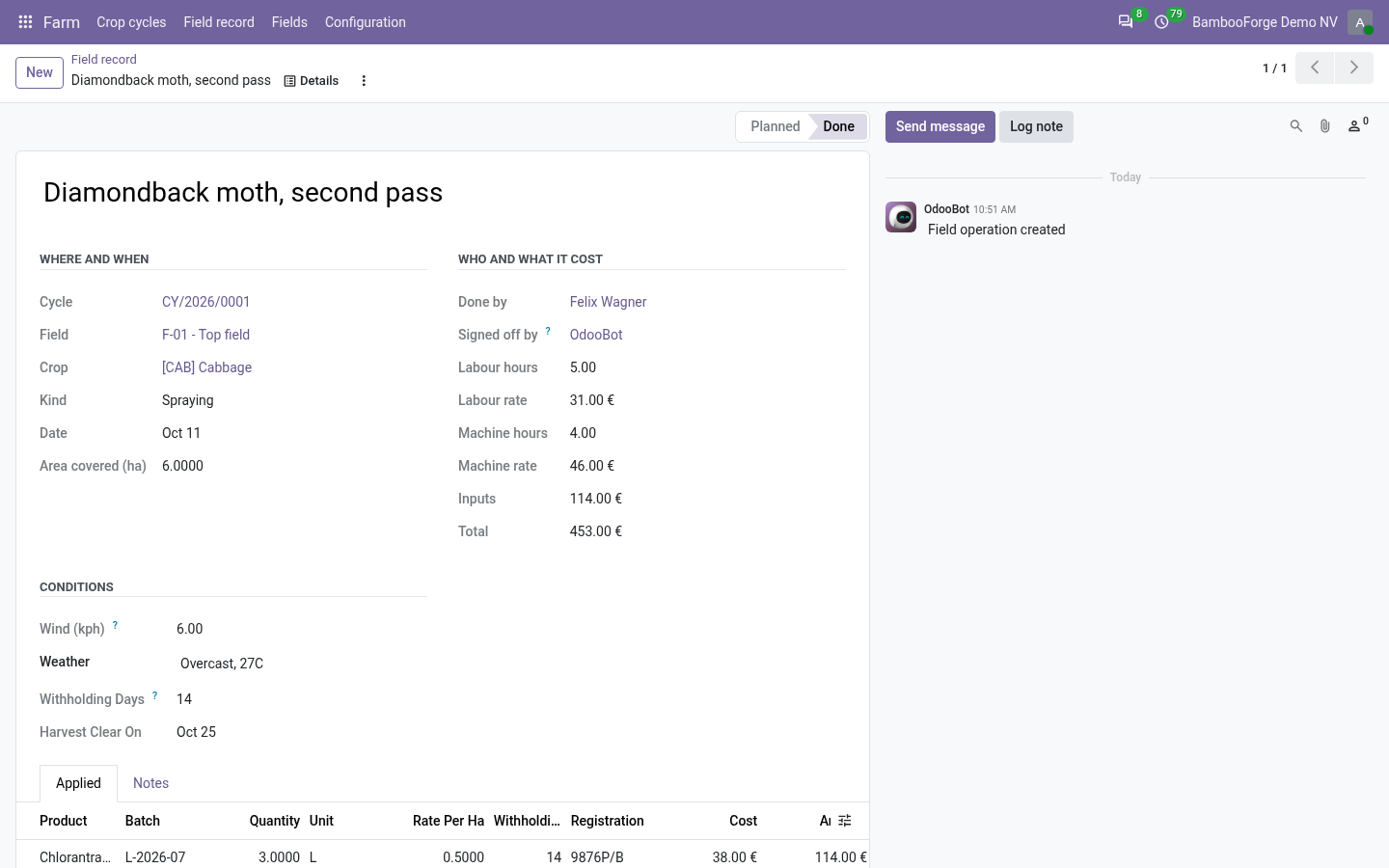Edit the Weather field Overcast, 27C
1389x868 pixels.
pos(302,664)
